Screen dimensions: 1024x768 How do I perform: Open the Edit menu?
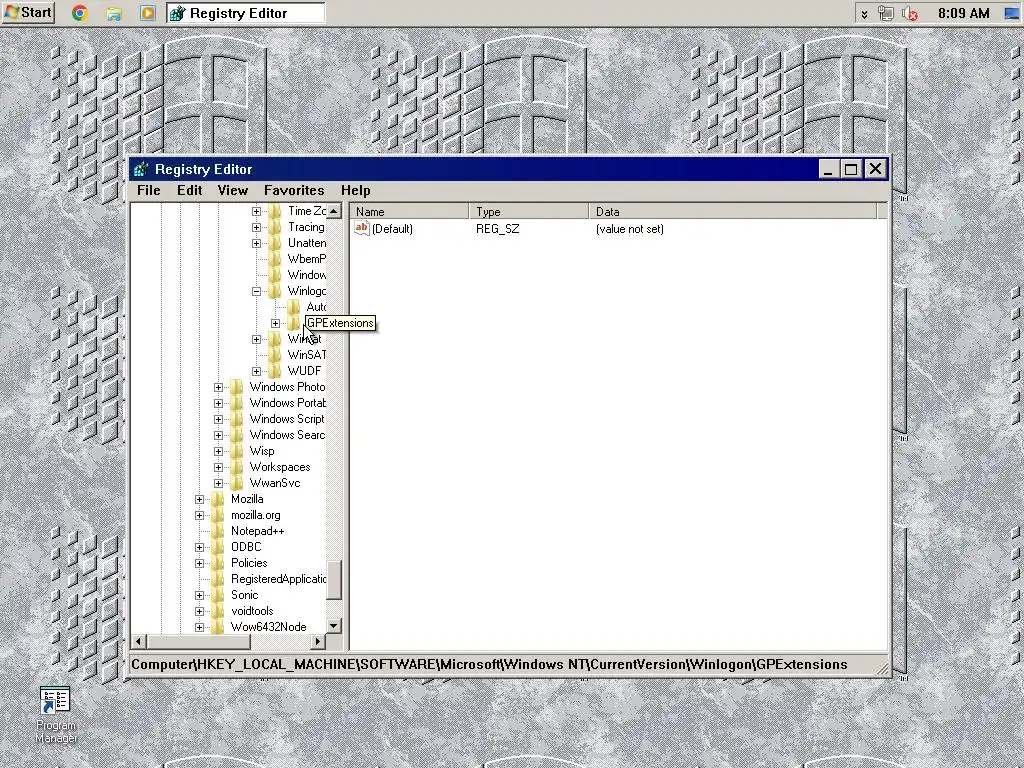click(189, 190)
